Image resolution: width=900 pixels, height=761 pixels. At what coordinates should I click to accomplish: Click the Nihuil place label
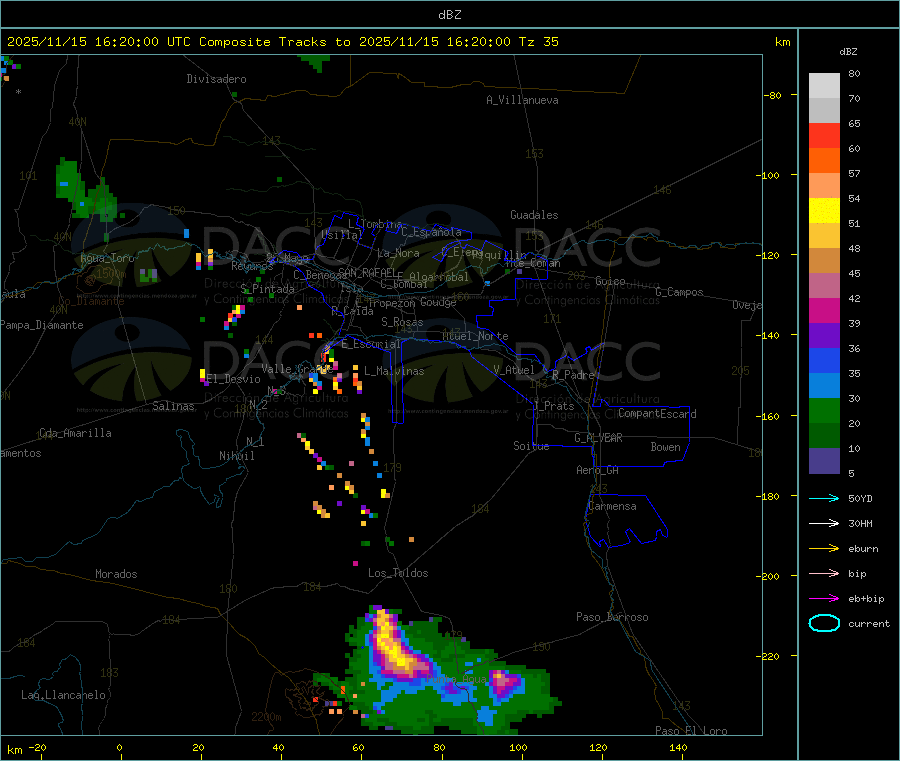tap(236, 456)
